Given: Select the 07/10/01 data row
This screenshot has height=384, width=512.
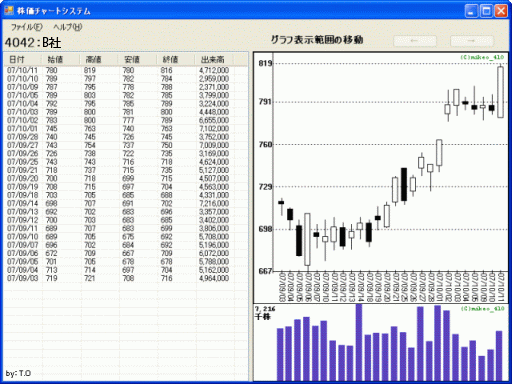Looking at the screenshot, I should (x=126, y=129).
